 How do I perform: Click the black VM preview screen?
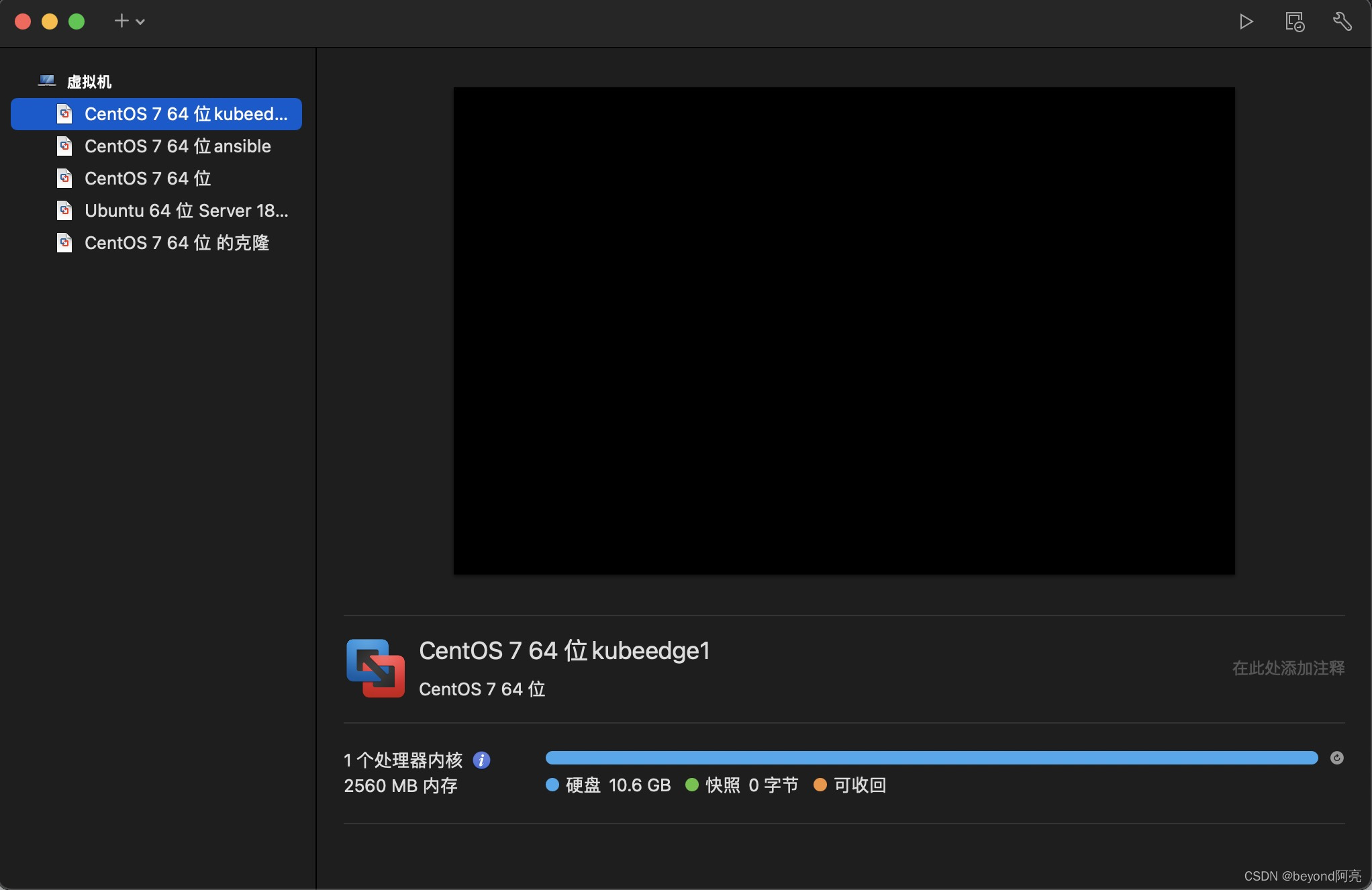[844, 330]
